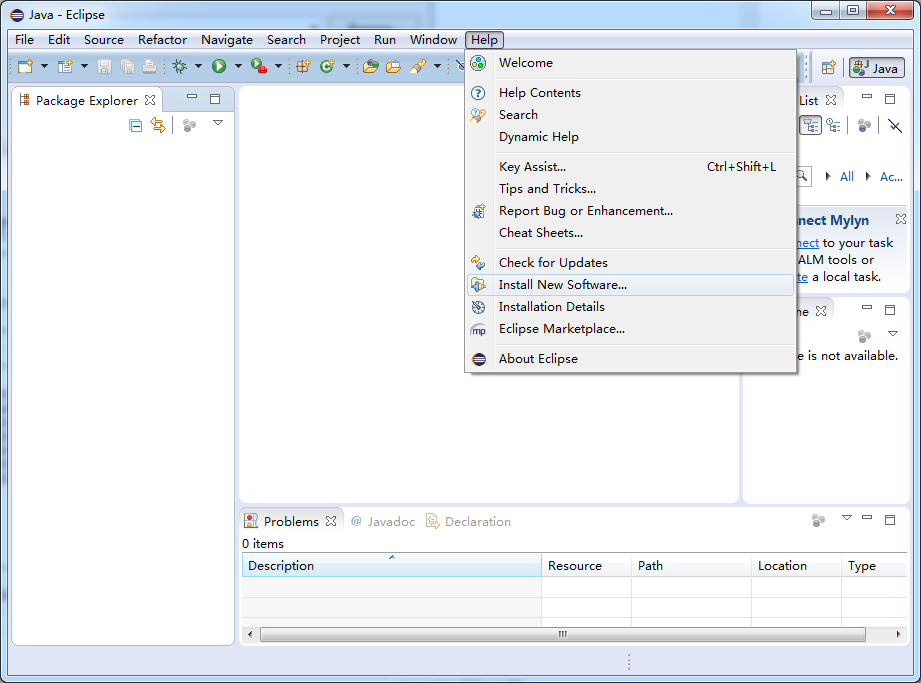
Task: Choose Check for Updates
Action: pos(631,263)
